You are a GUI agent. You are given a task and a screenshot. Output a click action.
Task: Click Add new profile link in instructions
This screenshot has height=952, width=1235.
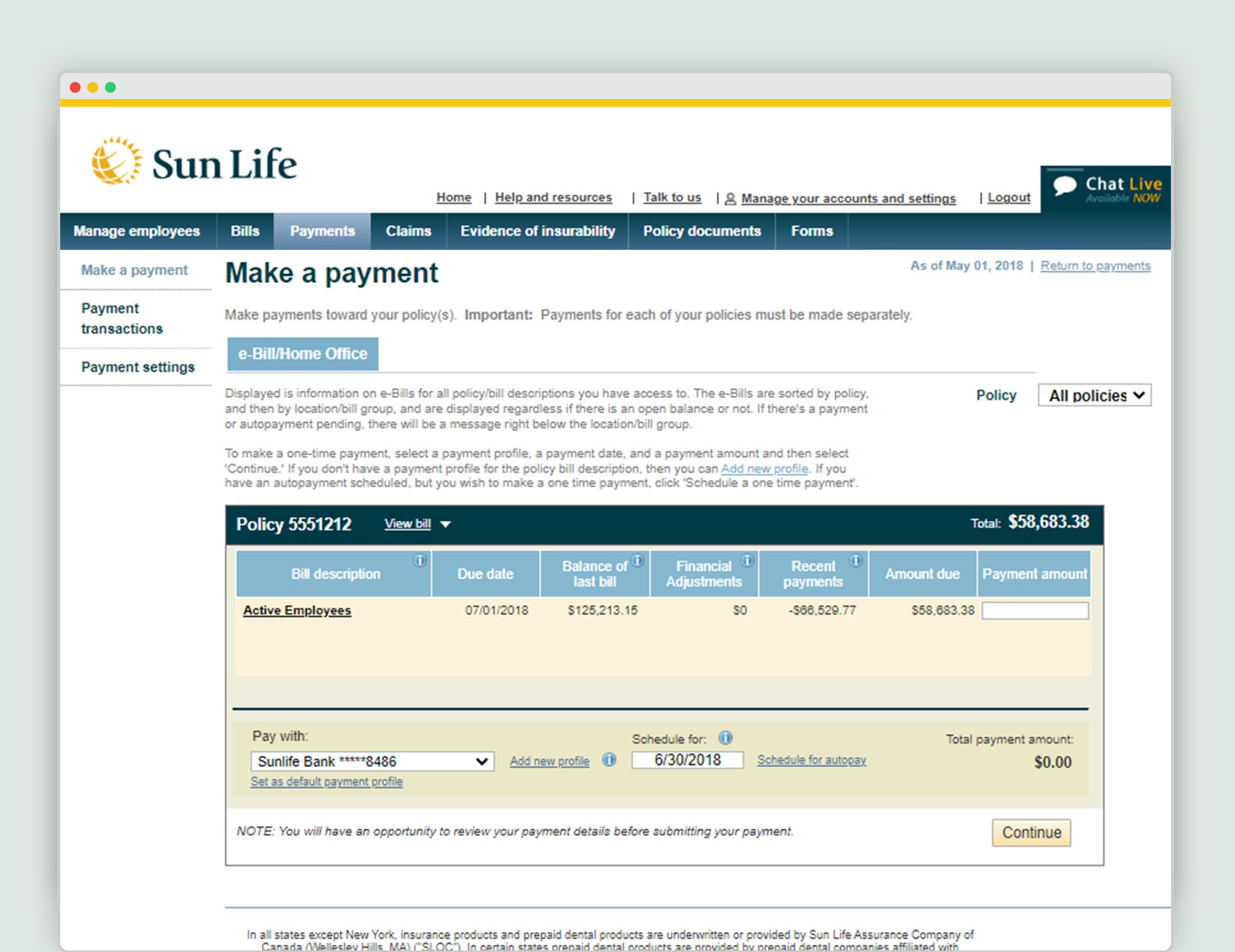pyautogui.click(x=764, y=468)
